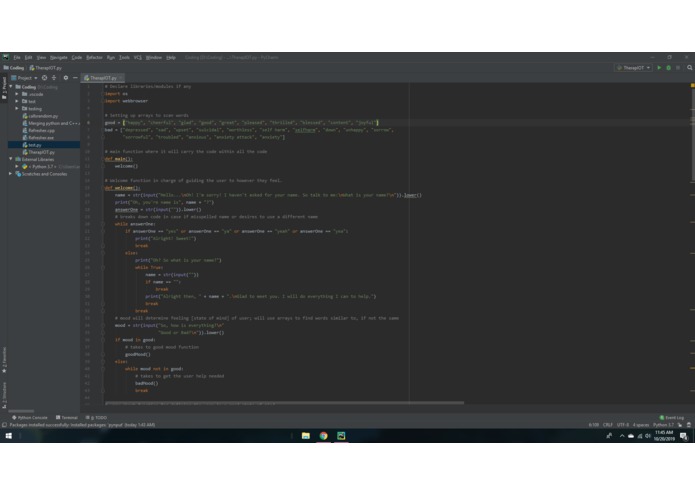Click the stop button in the run toolbar

point(678,68)
